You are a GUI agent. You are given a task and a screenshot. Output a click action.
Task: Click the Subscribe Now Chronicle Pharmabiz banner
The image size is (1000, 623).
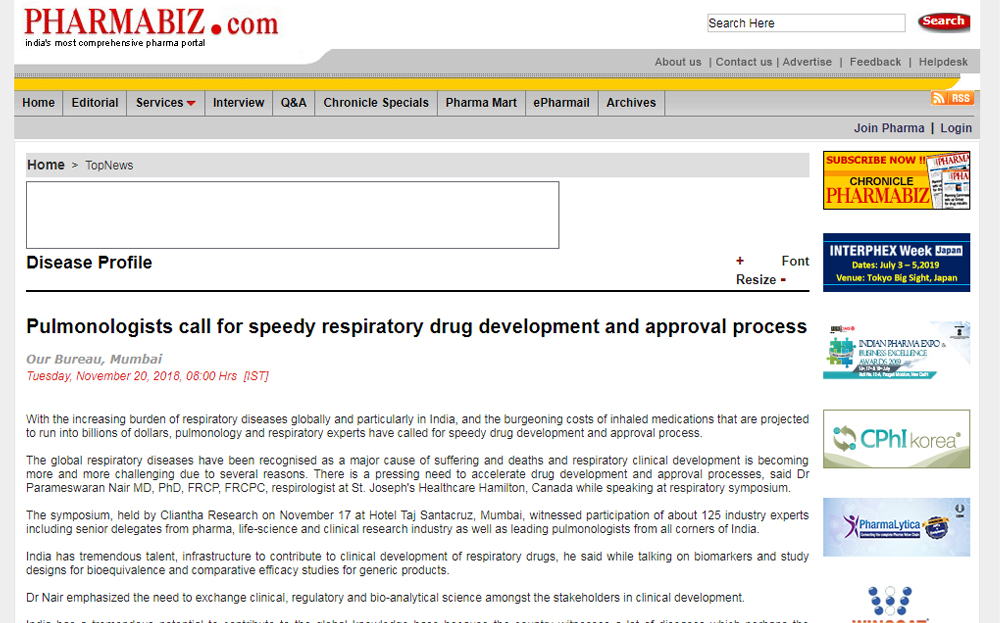pos(896,180)
